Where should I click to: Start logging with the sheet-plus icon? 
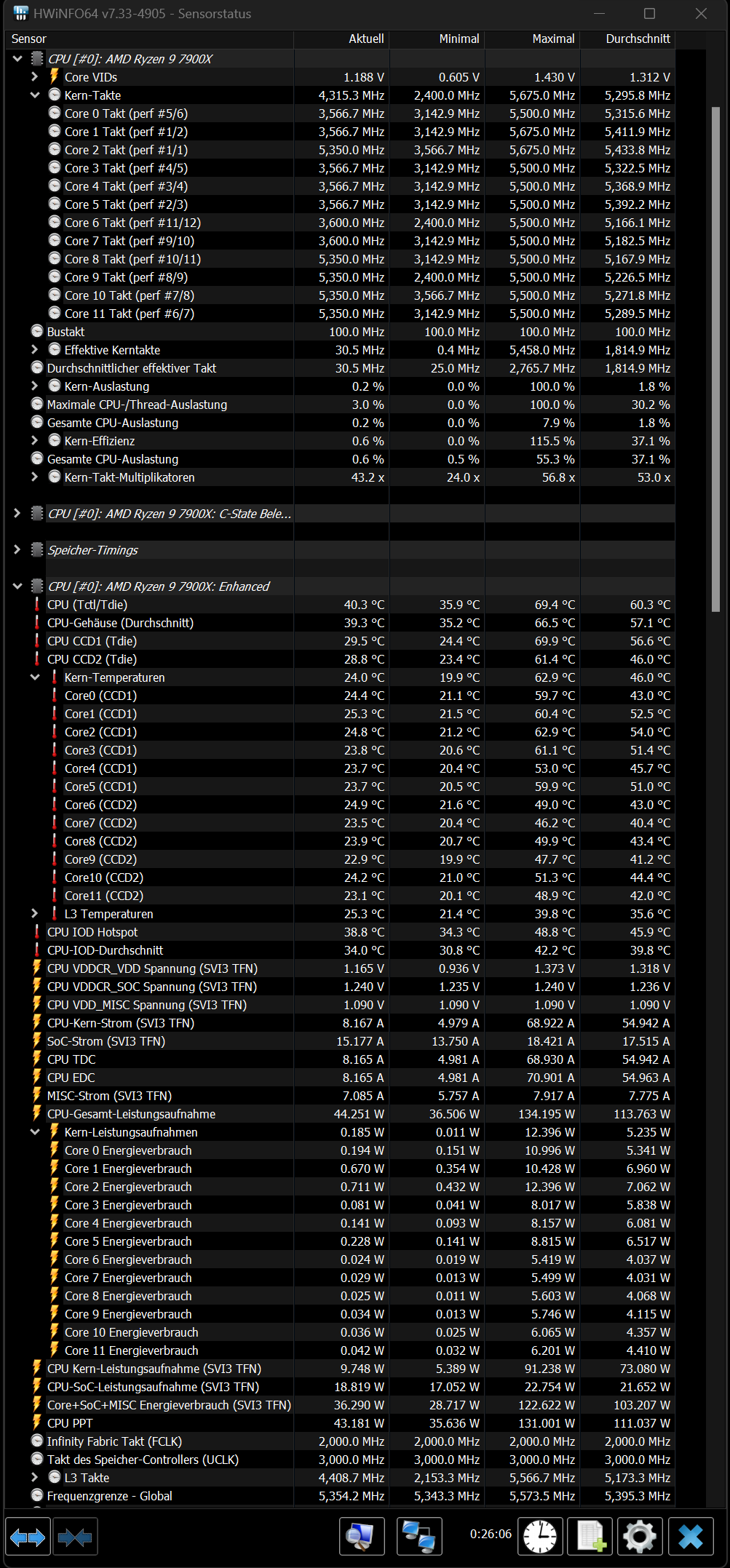[x=590, y=1537]
